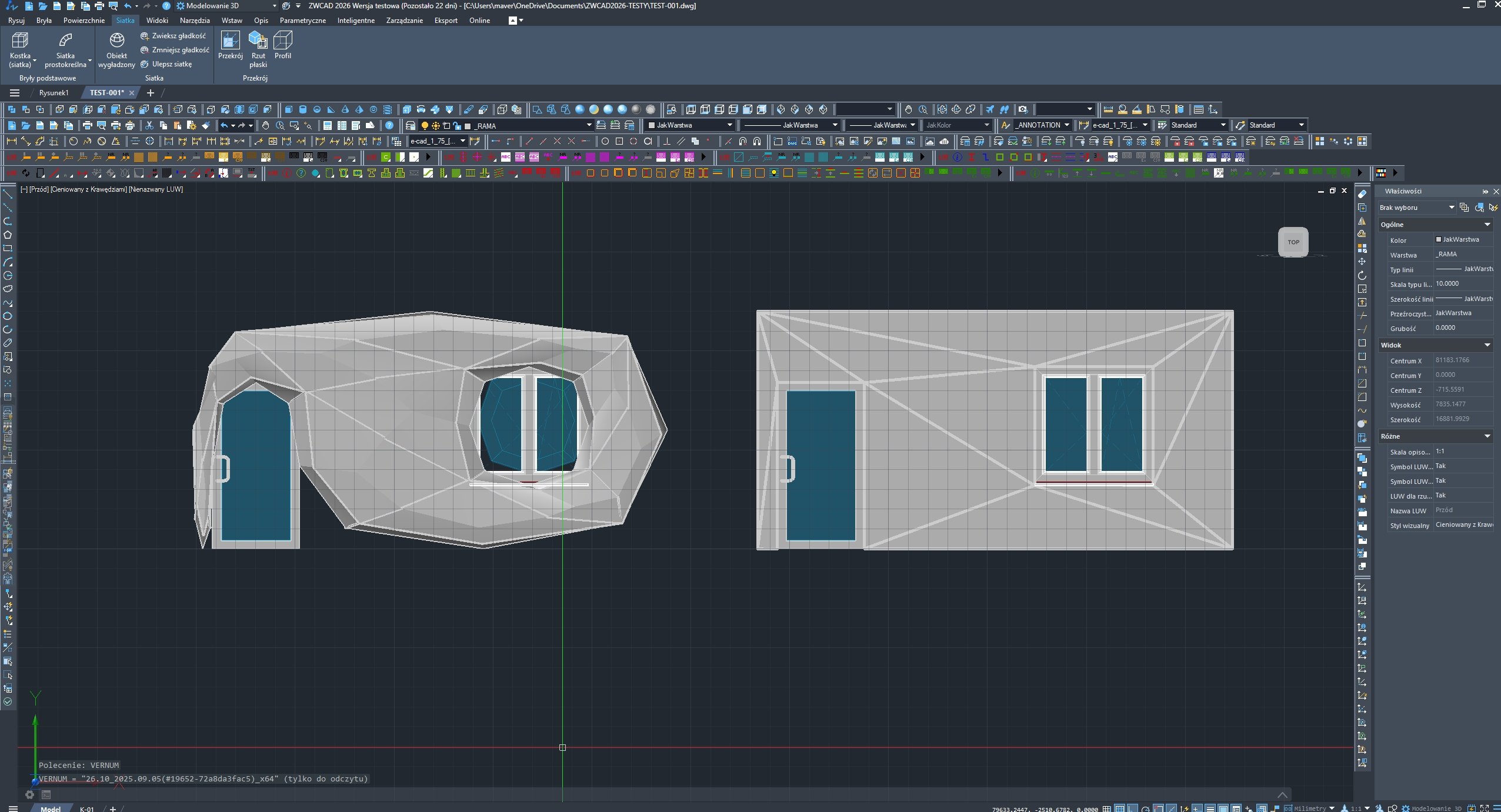
Task: Select the Obiekt wygładzony tool
Action: (116, 41)
